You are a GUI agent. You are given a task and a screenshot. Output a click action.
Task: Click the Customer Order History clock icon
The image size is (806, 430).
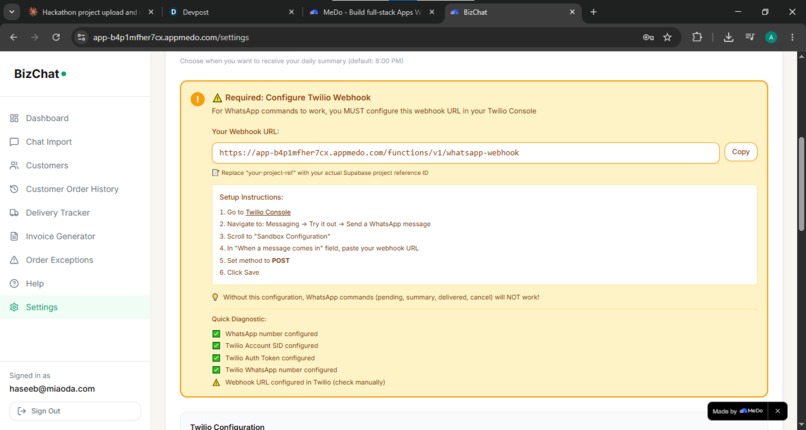(14, 189)
